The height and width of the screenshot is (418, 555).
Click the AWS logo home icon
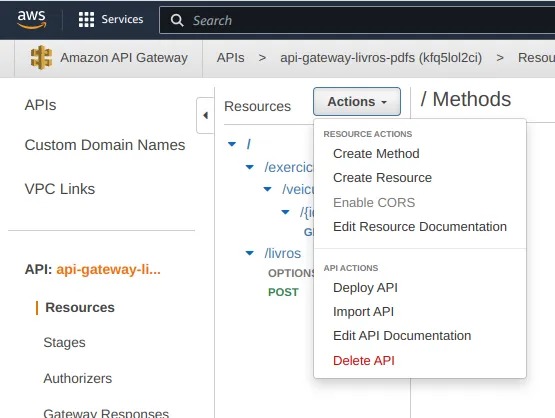click(32, 19)
